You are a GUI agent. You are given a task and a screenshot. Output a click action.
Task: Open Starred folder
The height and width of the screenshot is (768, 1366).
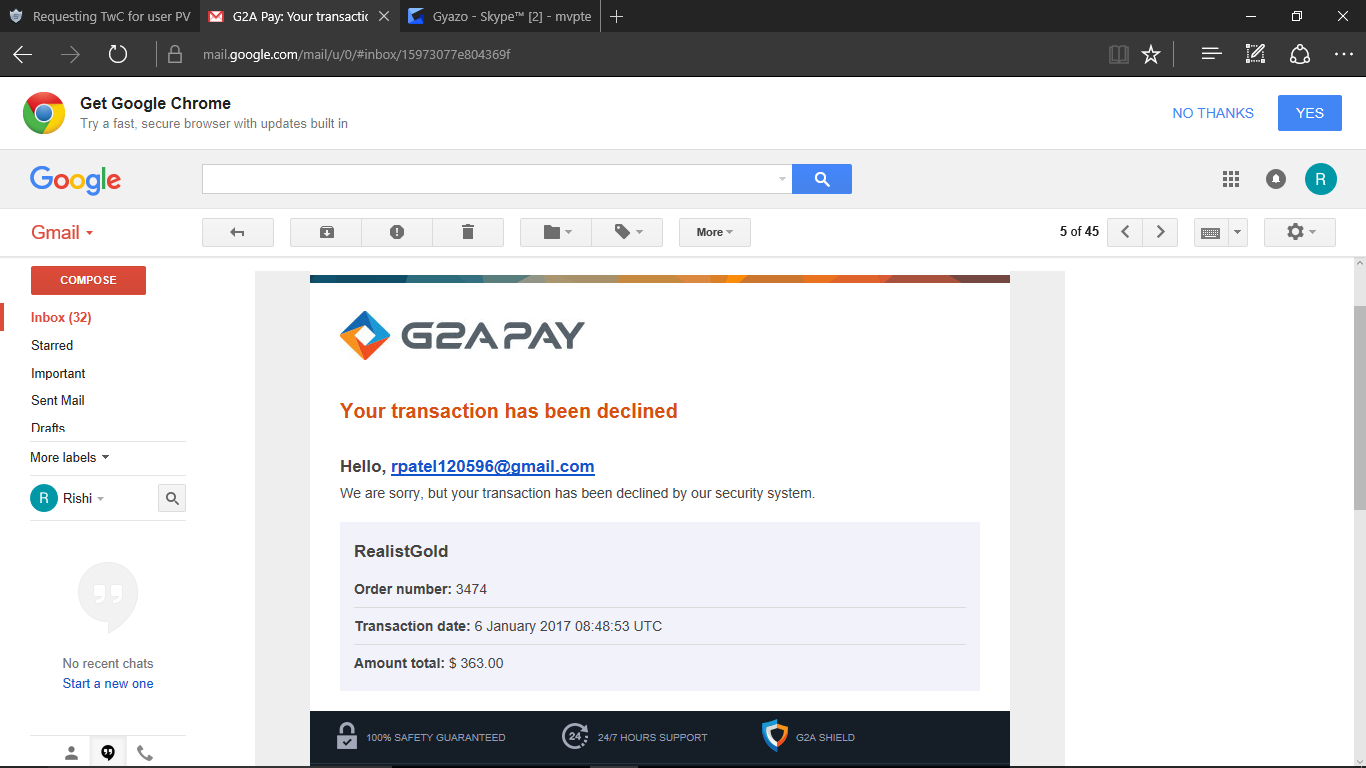click(x=52, y=345)
